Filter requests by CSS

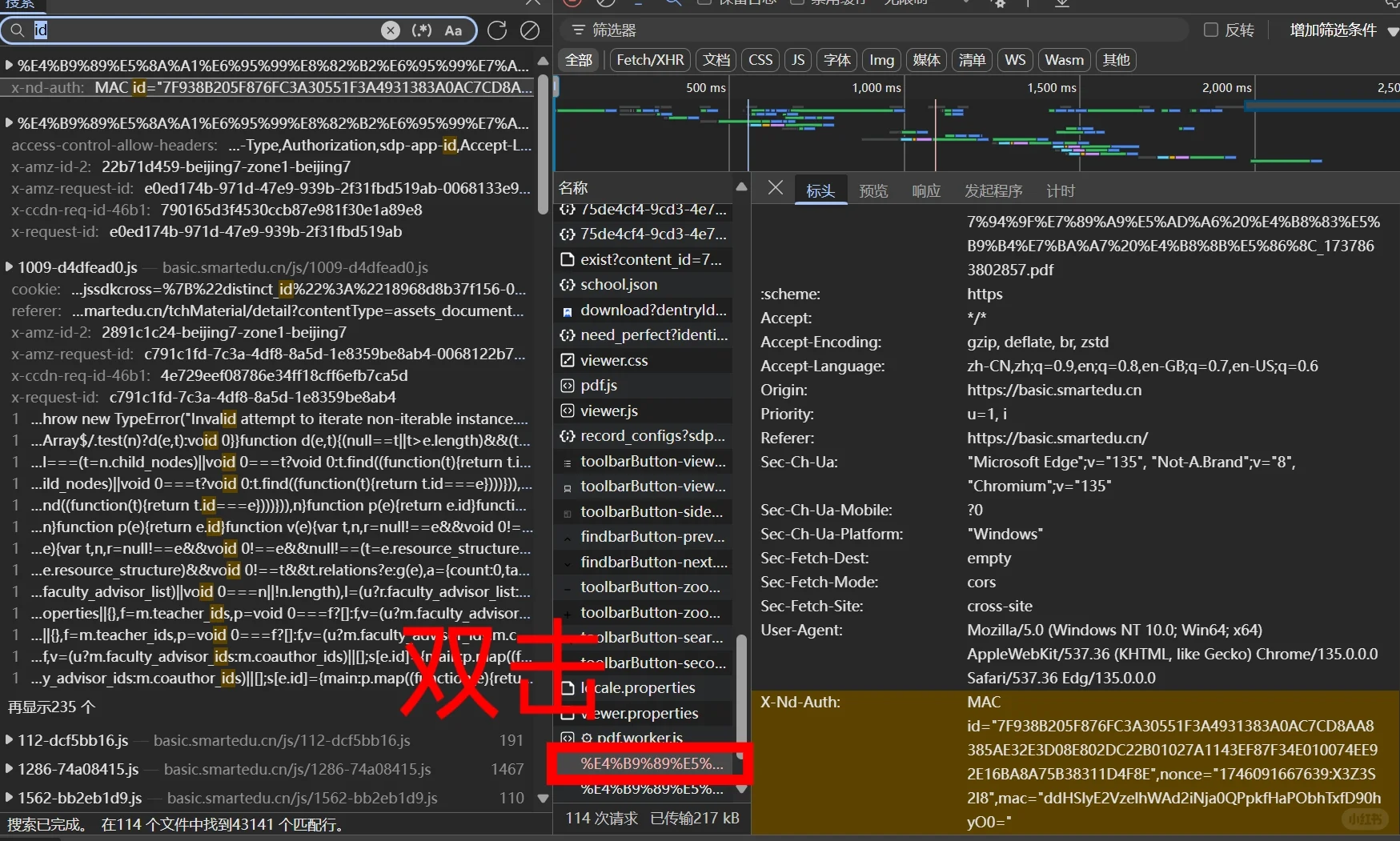point(760,60)
